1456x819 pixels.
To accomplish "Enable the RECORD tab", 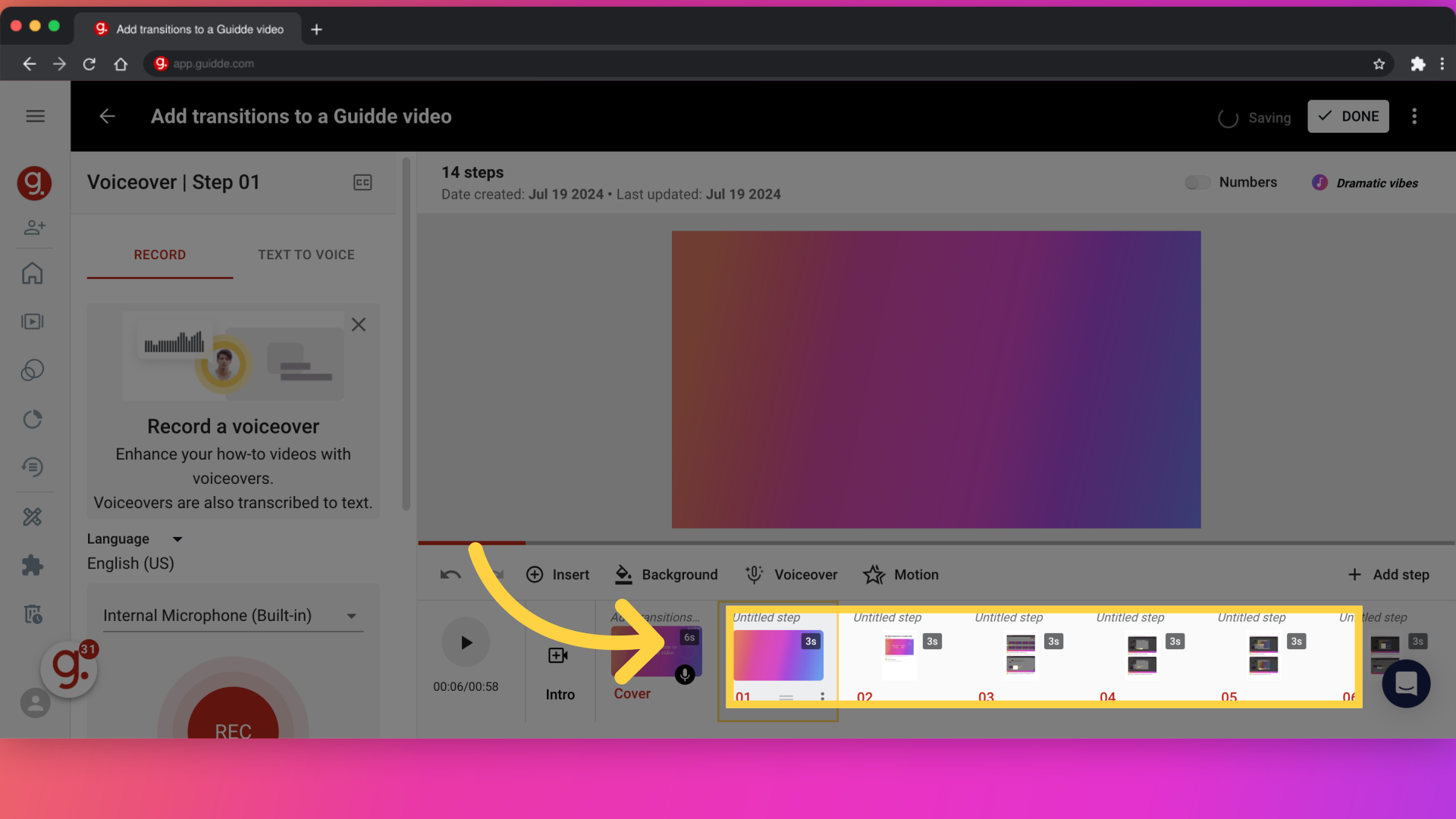I will point(160,254).
